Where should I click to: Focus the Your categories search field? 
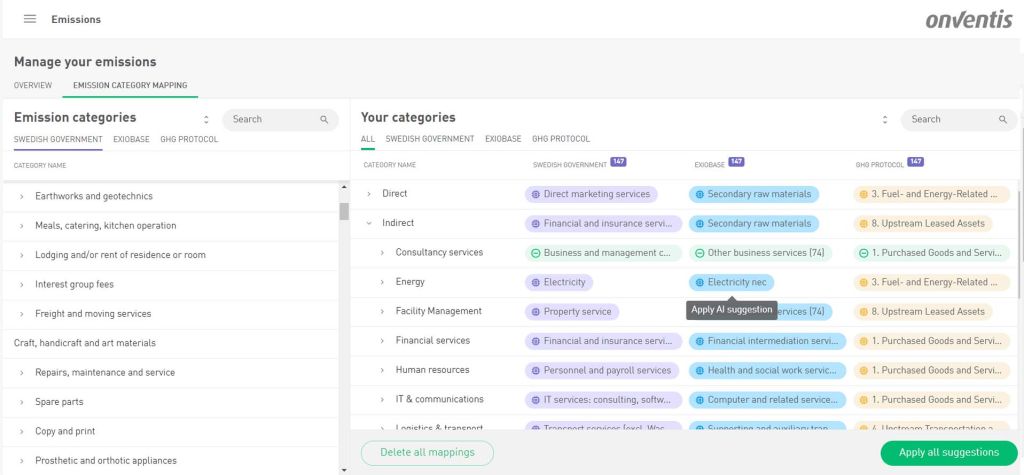(x=950, y=120)
